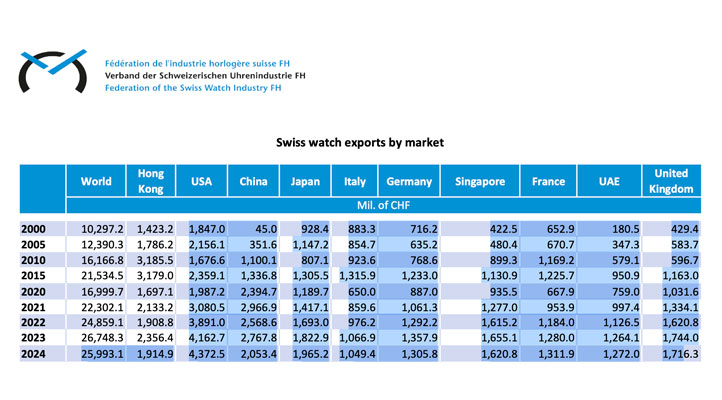Click the 'Swiss watch exports by market' title
The width and height of the screenshot is (722, 400).
click(360, 143)
